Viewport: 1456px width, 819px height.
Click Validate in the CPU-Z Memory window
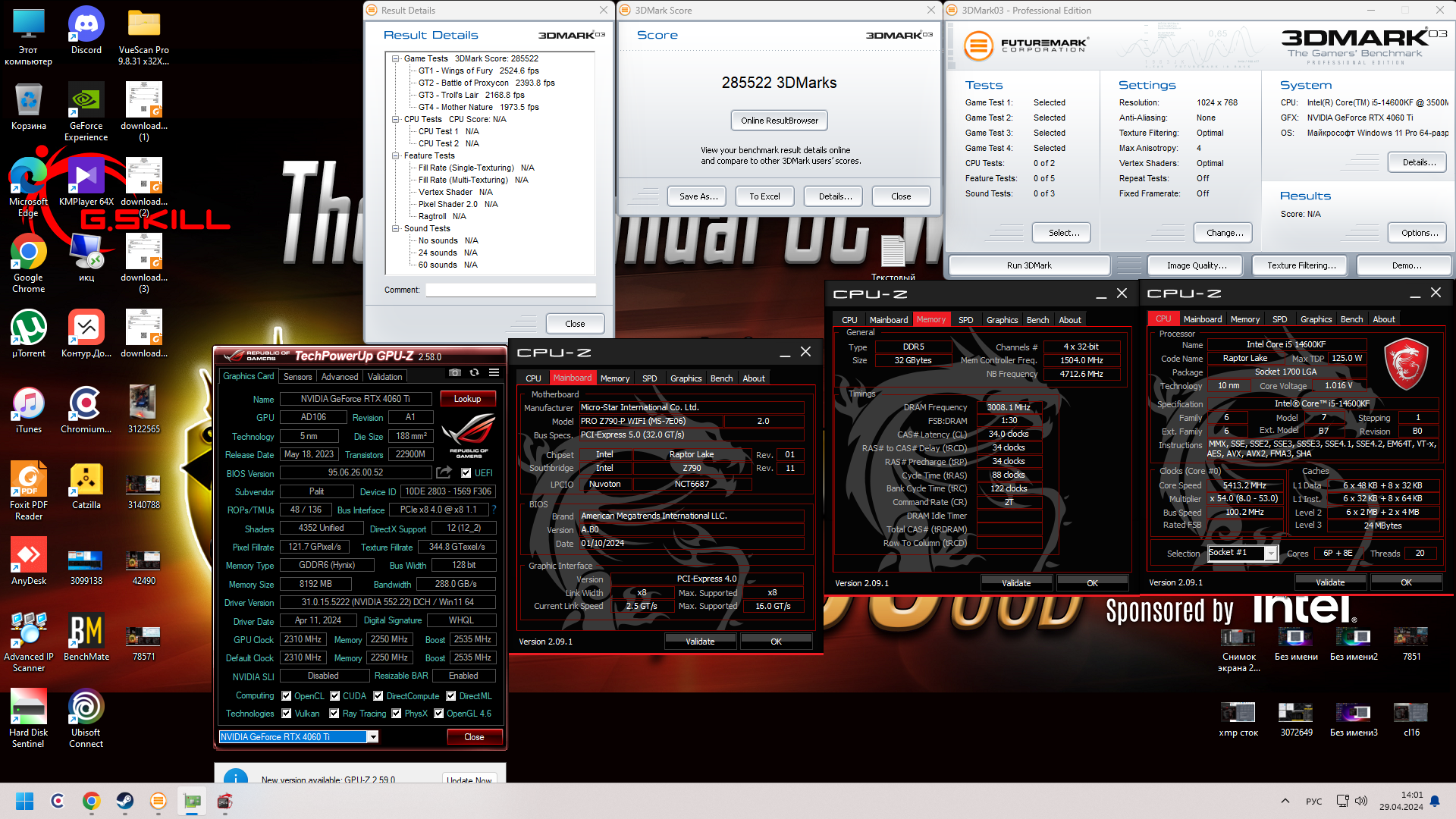[x=1015, y=583]
